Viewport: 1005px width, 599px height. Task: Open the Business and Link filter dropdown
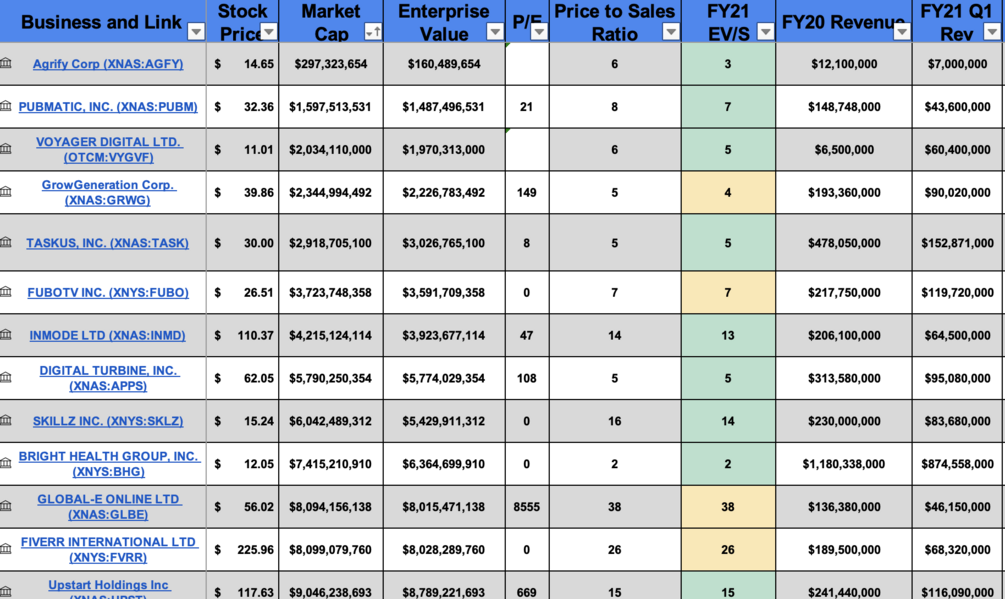[x=196, y=31]
